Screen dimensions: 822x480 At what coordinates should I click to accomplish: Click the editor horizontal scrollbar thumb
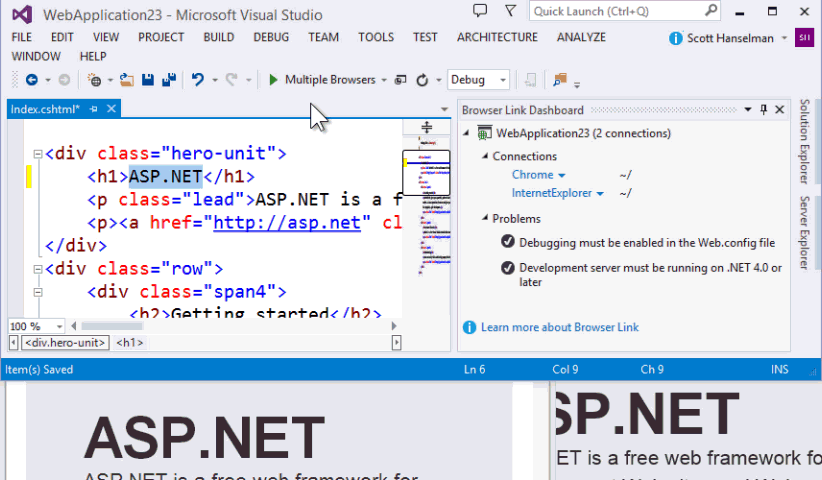(x=112, y=326)
